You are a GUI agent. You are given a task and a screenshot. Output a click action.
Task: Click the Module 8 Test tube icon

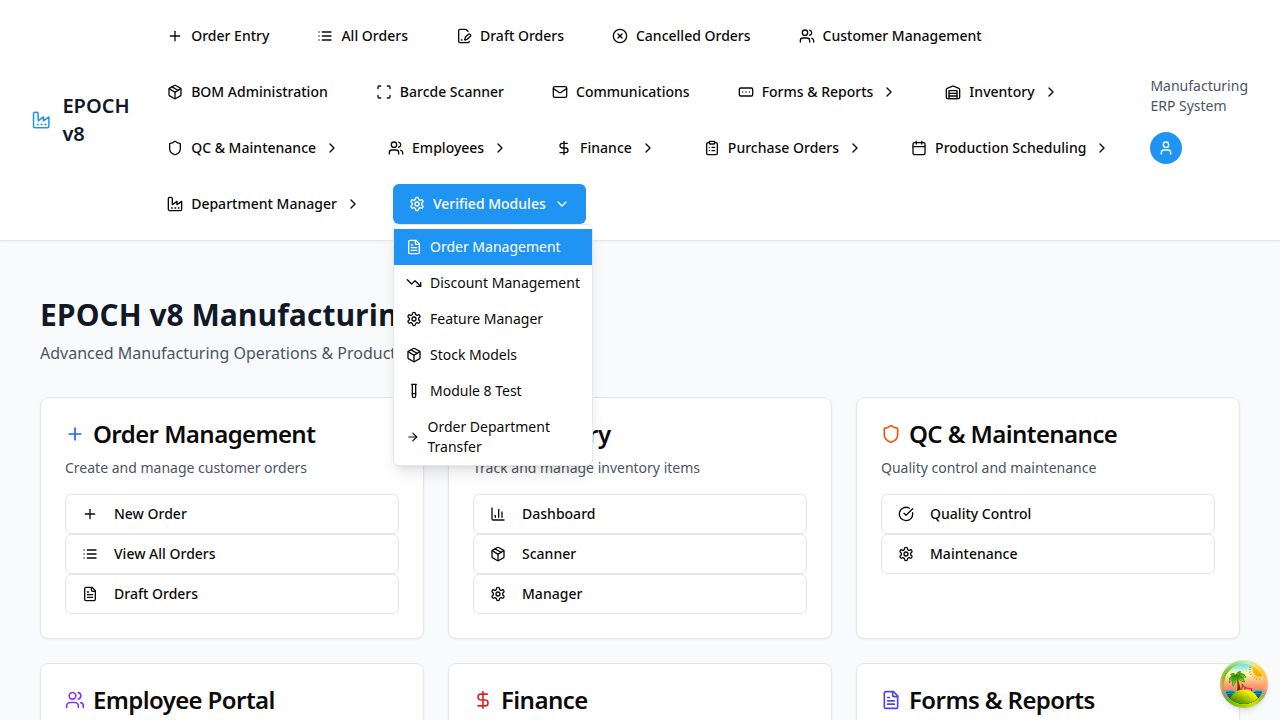[414, 391]
